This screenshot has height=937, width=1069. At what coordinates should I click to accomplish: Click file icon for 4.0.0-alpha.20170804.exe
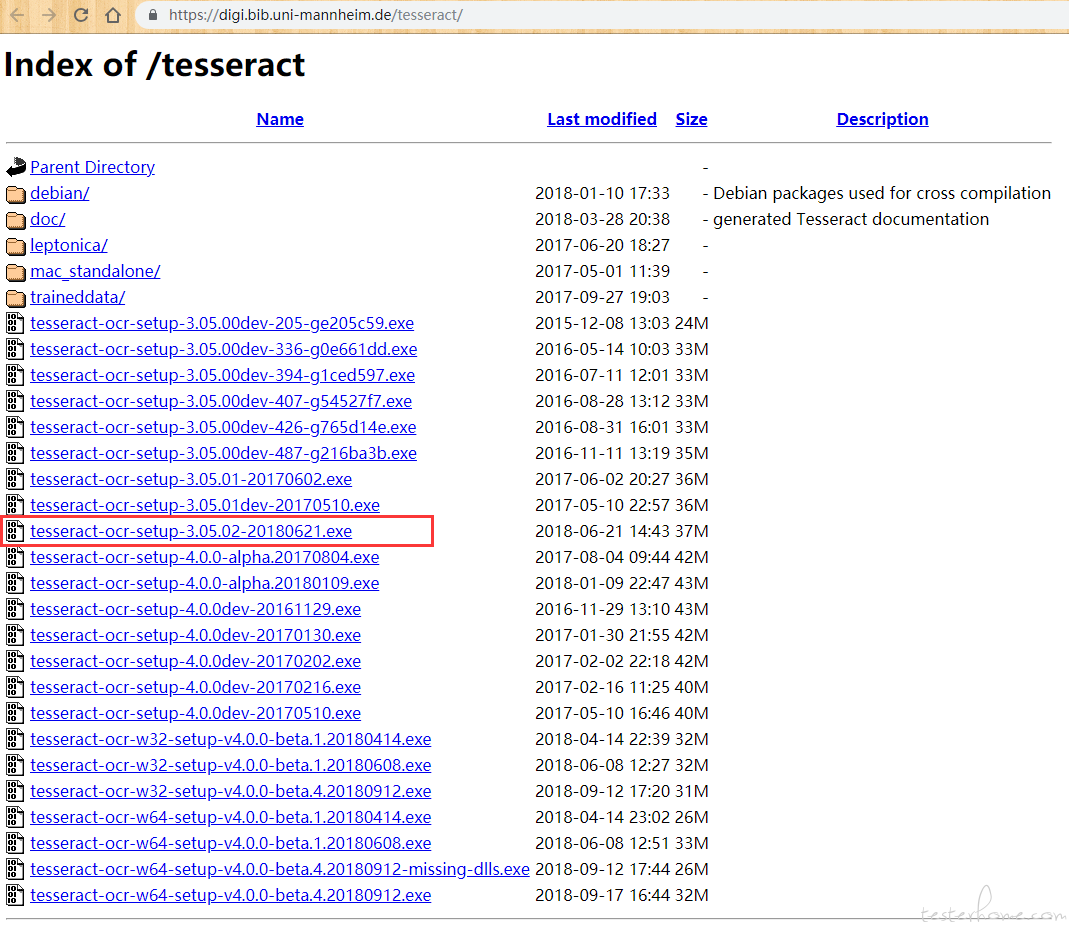[x=15, y=557]
